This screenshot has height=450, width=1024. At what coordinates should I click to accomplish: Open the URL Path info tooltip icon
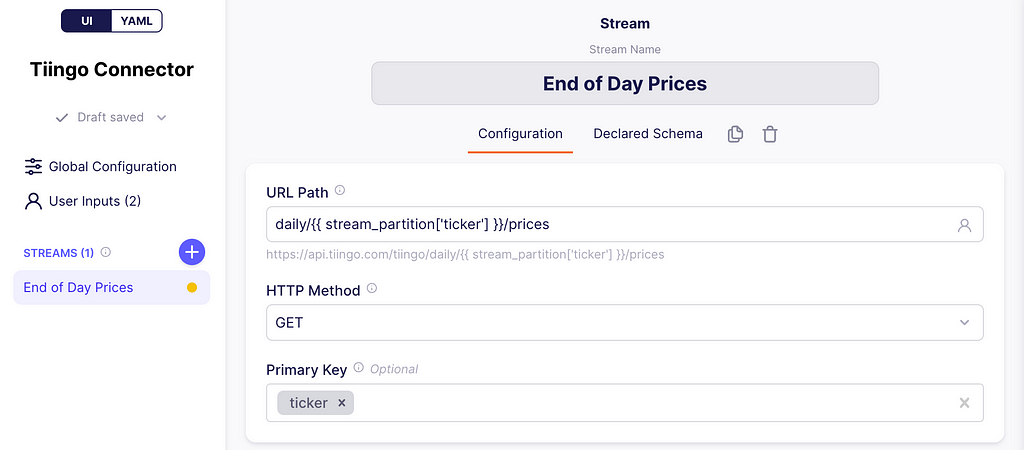(x=340, y=191)
